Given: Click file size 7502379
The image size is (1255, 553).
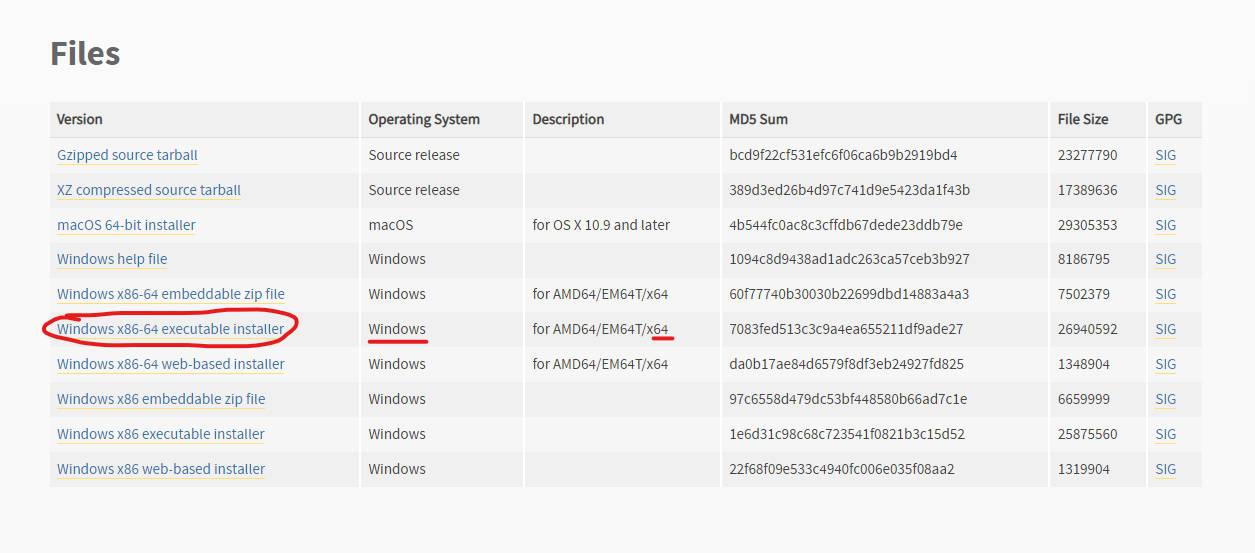Looking at the screenshot, I should pos(1084,294).
